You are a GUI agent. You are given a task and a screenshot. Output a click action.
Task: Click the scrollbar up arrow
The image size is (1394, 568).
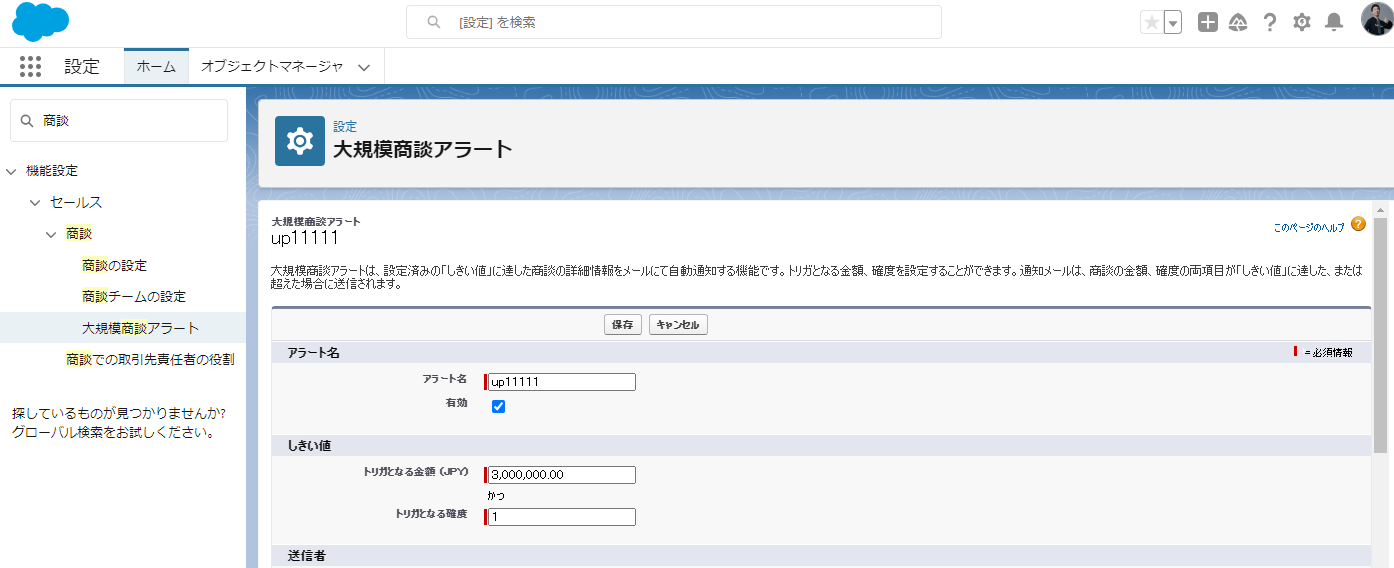(x=1381, y=211)
